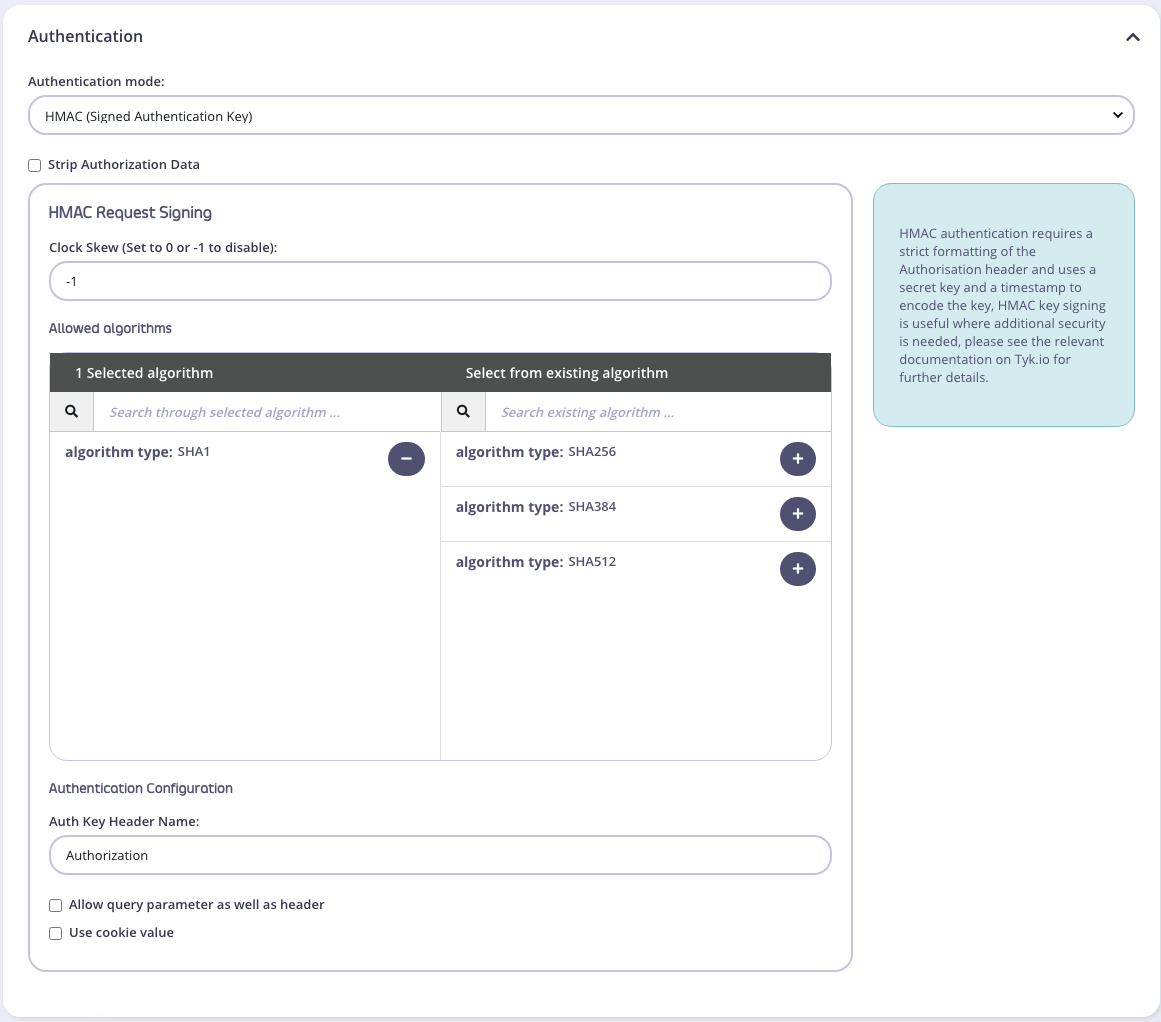Enable Strip Authorization Data checkbox
This screenshot has height=1022, width=1161.
click(35, 165)
